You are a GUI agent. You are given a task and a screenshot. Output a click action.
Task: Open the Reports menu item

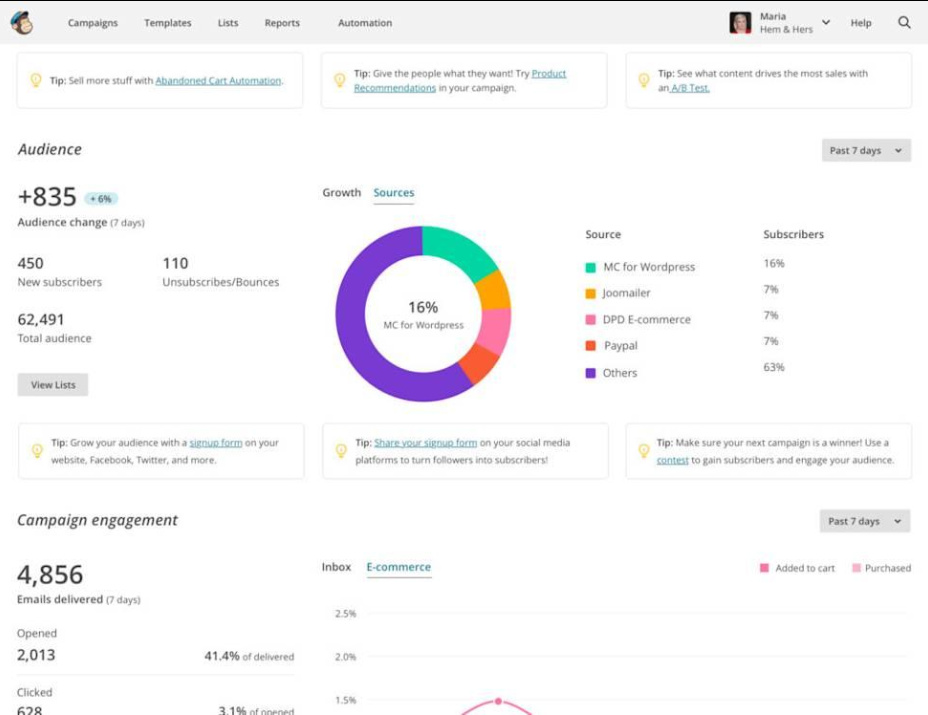point(281,23)
